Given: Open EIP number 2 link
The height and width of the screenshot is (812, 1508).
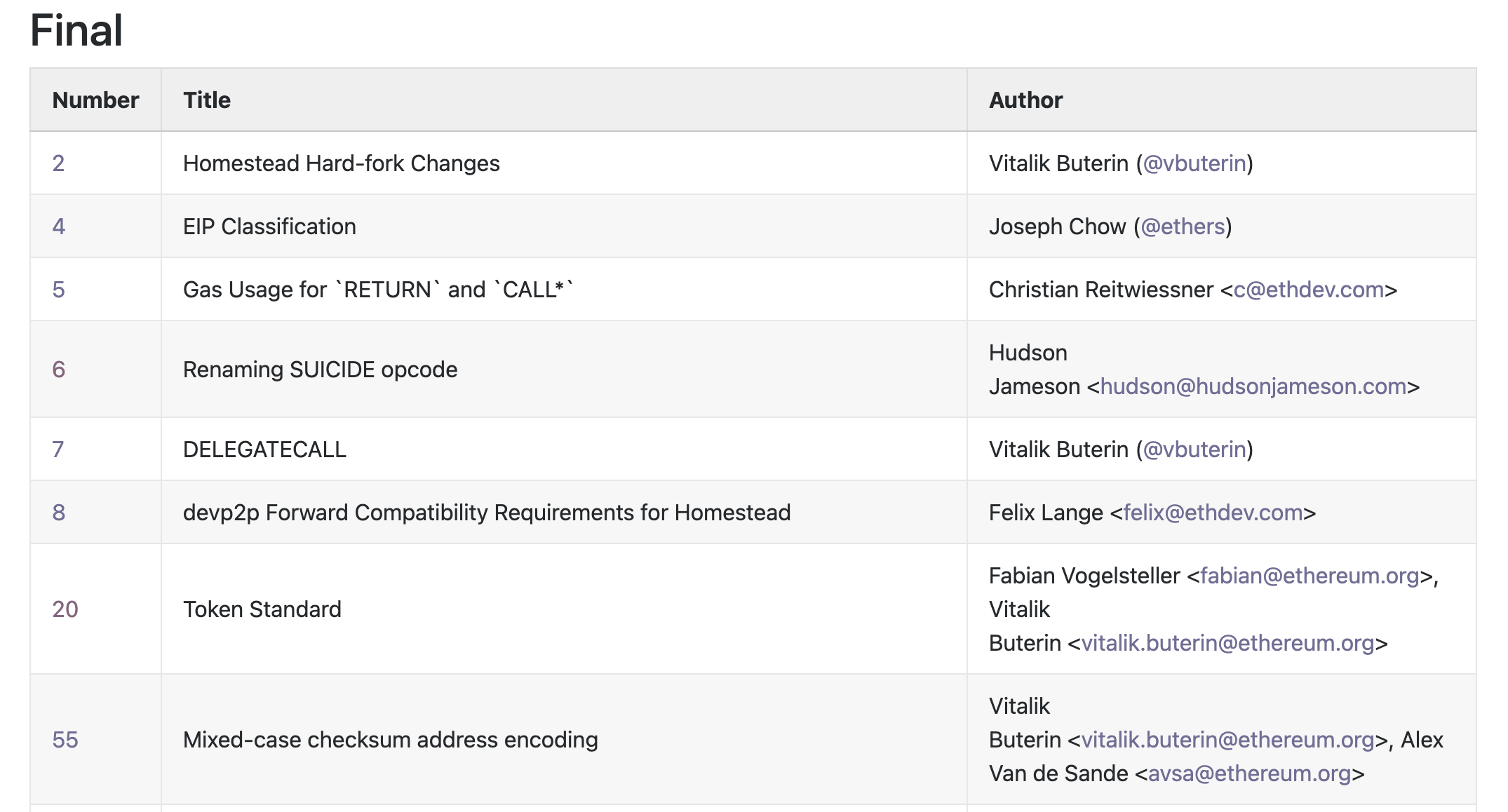Looking at the screenshot, I should tap(58, 163).
